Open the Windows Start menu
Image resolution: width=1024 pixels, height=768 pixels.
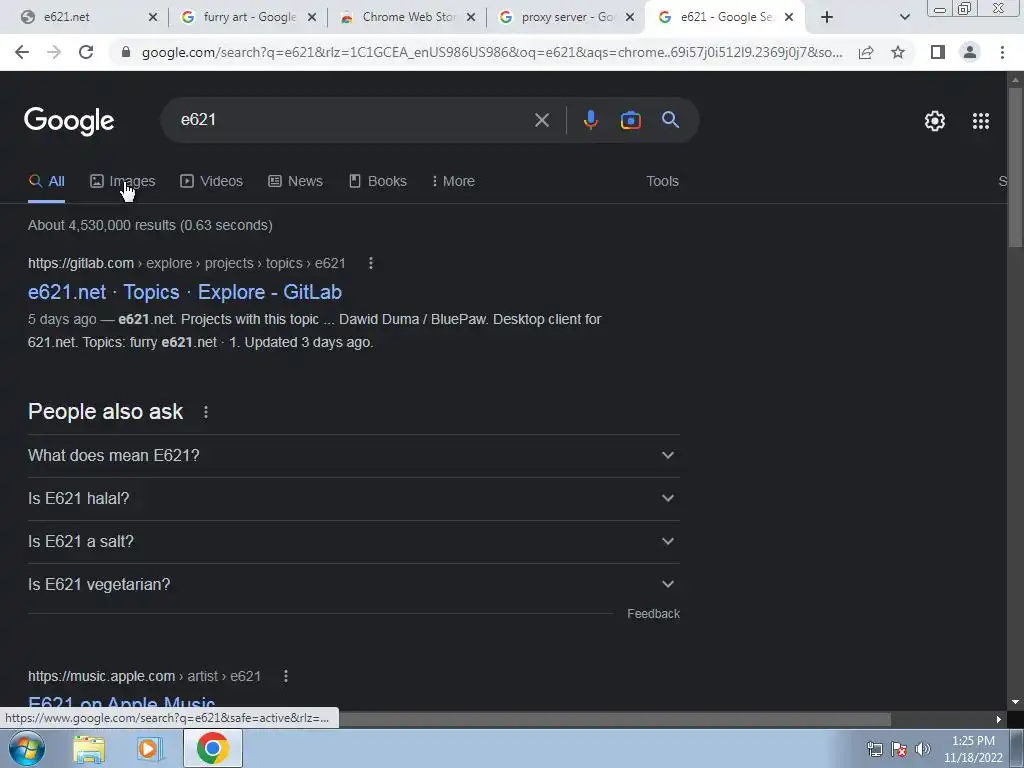tap(26, 748)
